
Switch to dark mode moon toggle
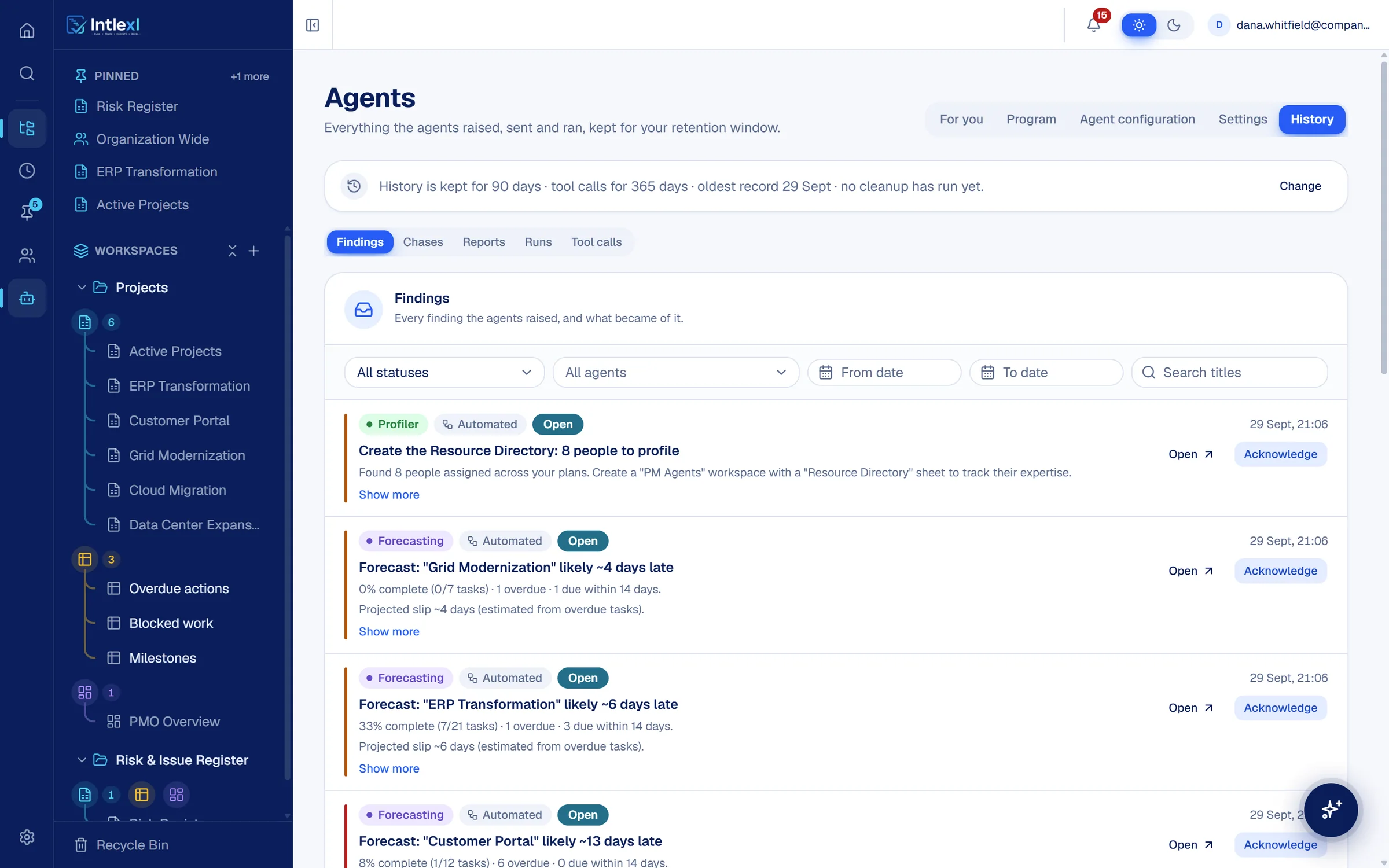(x=1174, y=25)
